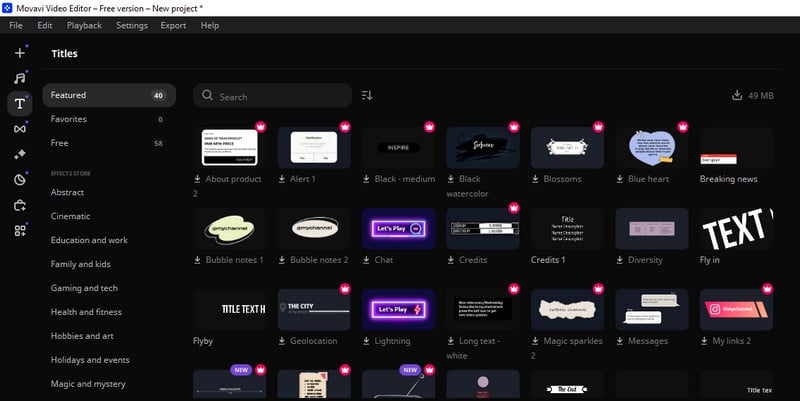Download the Black - medium title
The width and height of the screenshot is (800, 401).
366,179
